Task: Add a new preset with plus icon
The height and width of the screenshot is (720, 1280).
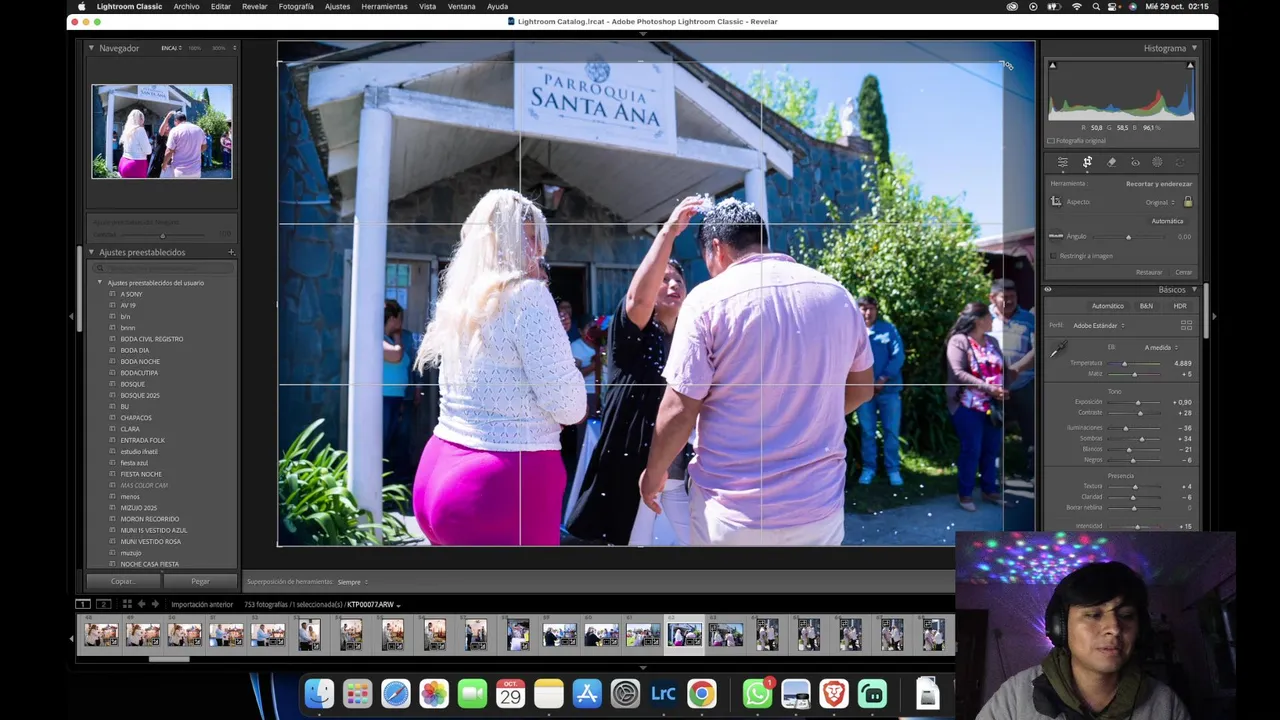Action: click(x=231, y=252)
